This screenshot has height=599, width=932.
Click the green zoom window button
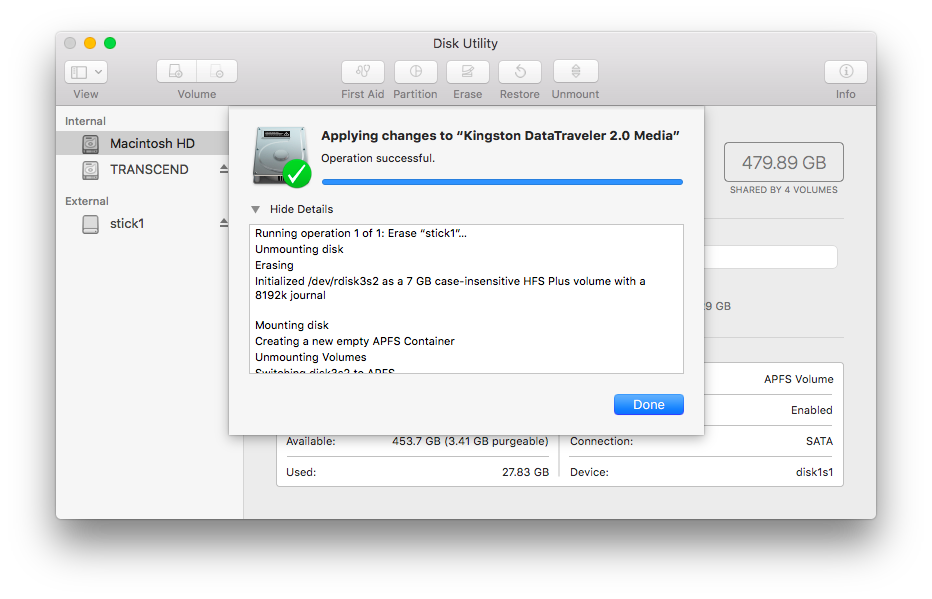pos(110,43)
